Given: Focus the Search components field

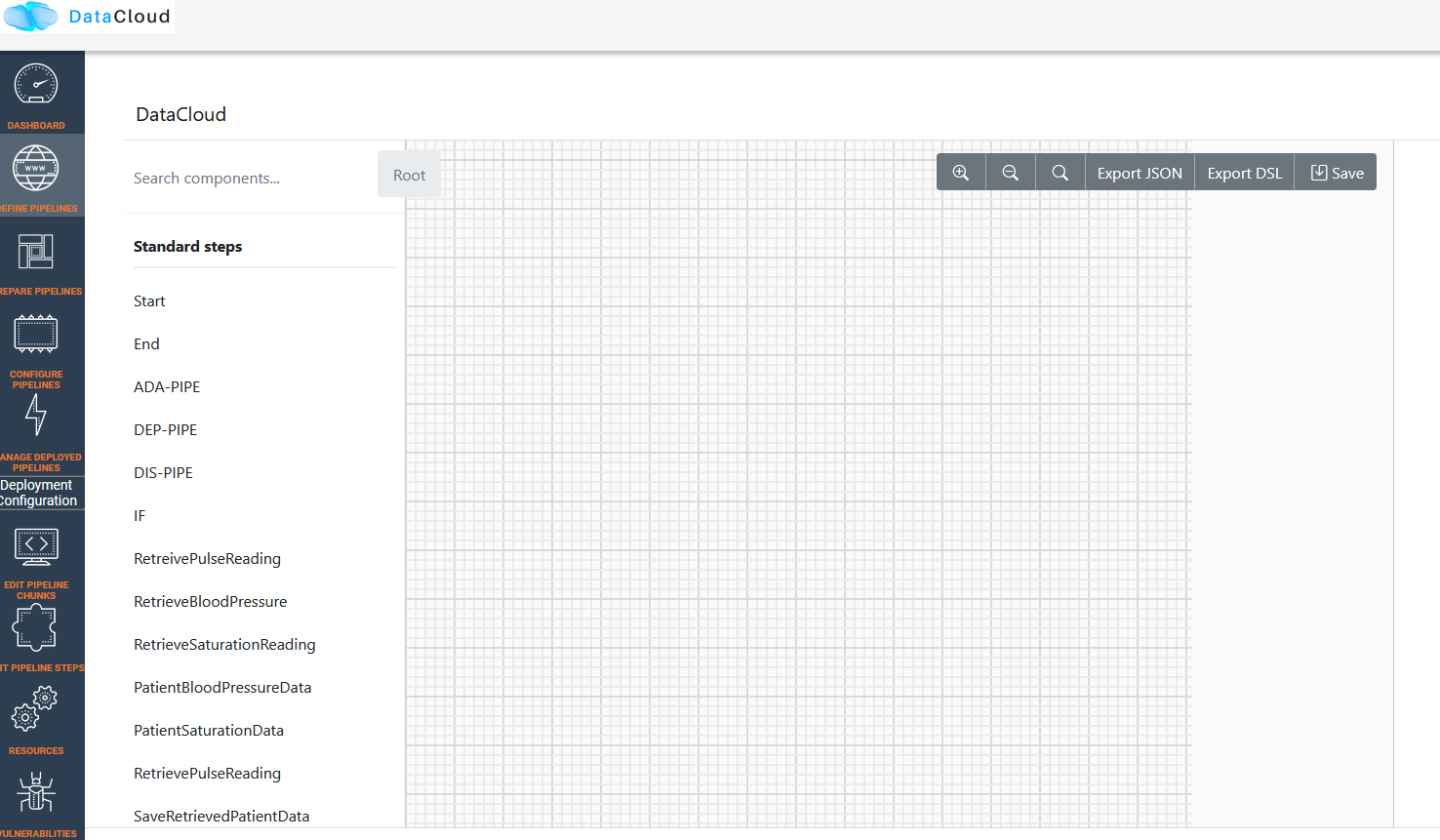Looking at the screenshot, I should coord(251,178).
